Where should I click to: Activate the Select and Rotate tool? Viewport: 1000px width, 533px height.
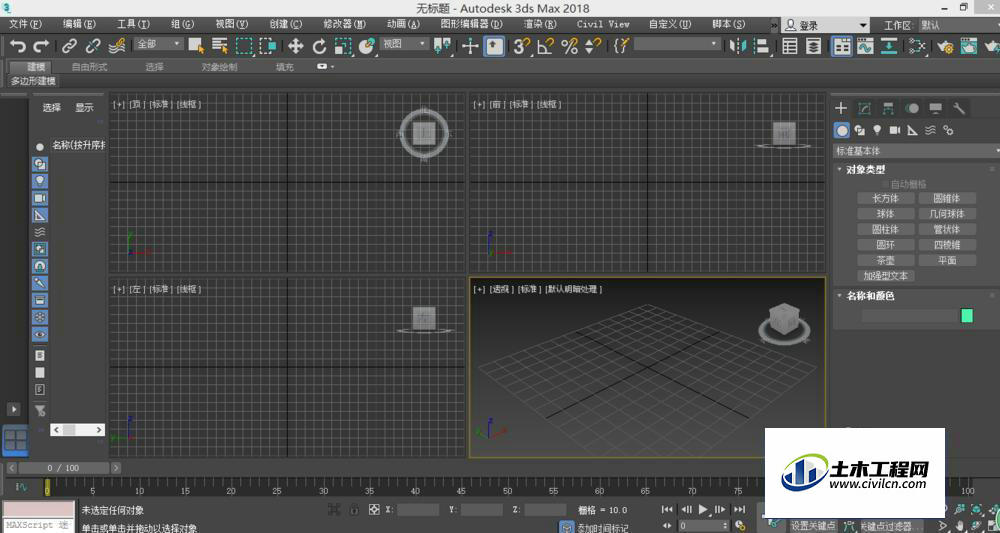320,46
